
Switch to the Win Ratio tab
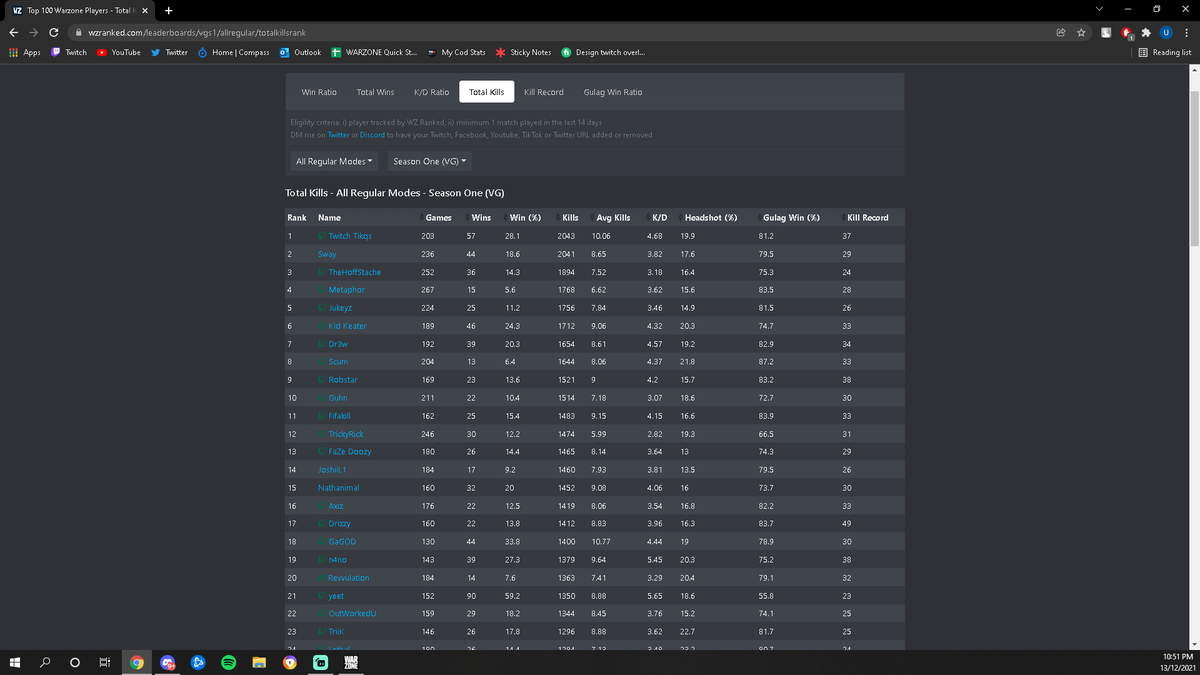pyautogui.click(x=319, y=92)
